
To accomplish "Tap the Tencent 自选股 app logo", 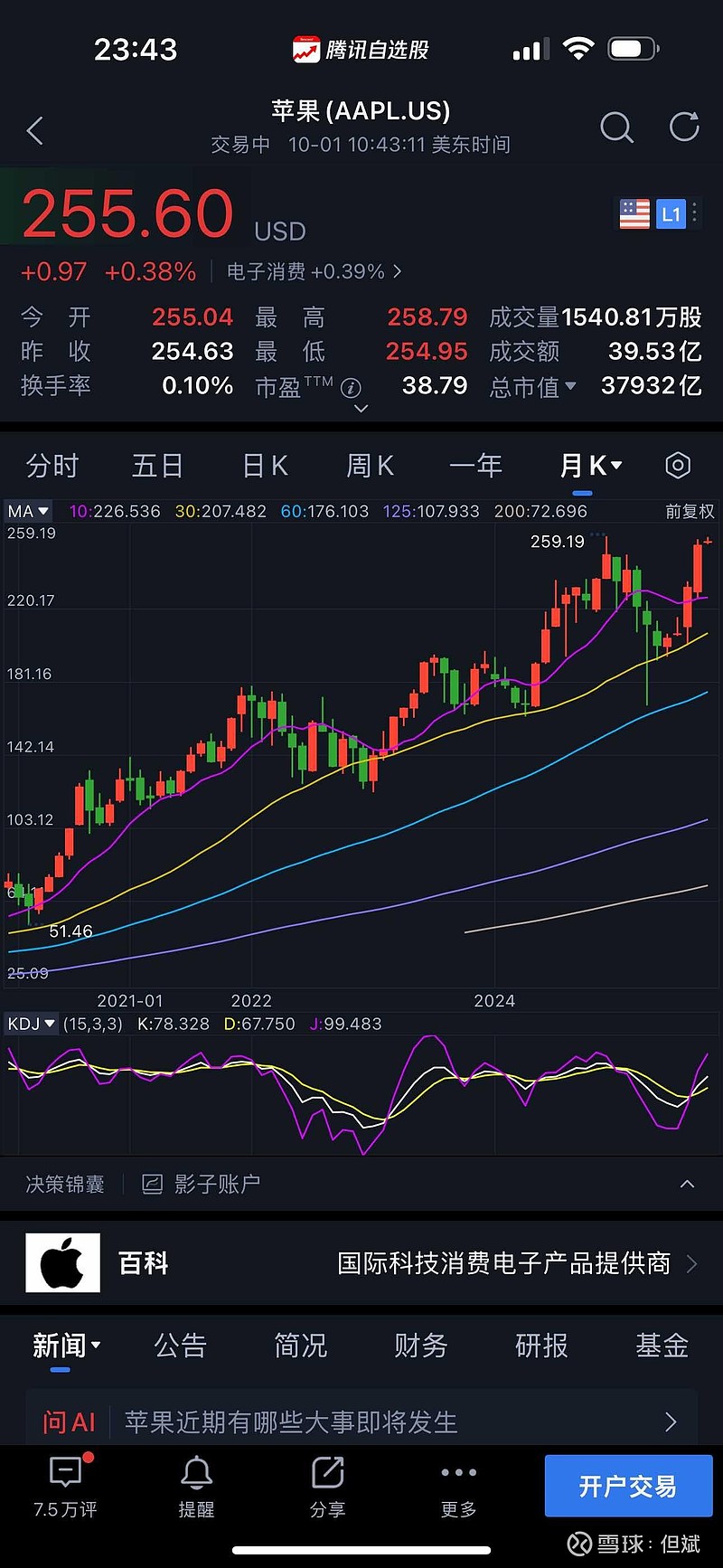I will [x=306, y=50].
